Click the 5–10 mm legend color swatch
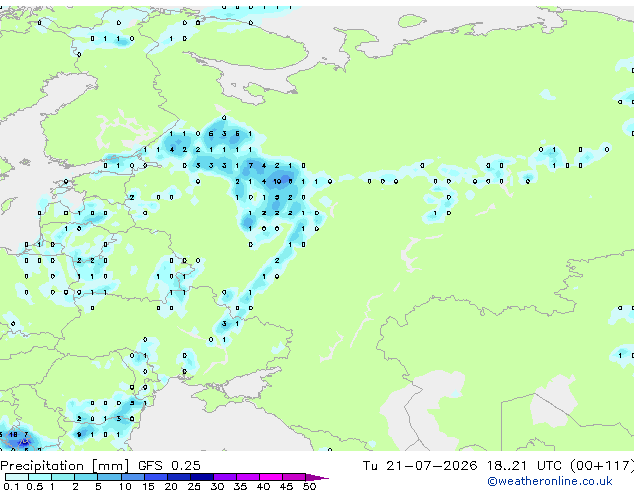The height and width of the screenshot is (490, 634). pos(110,477)
